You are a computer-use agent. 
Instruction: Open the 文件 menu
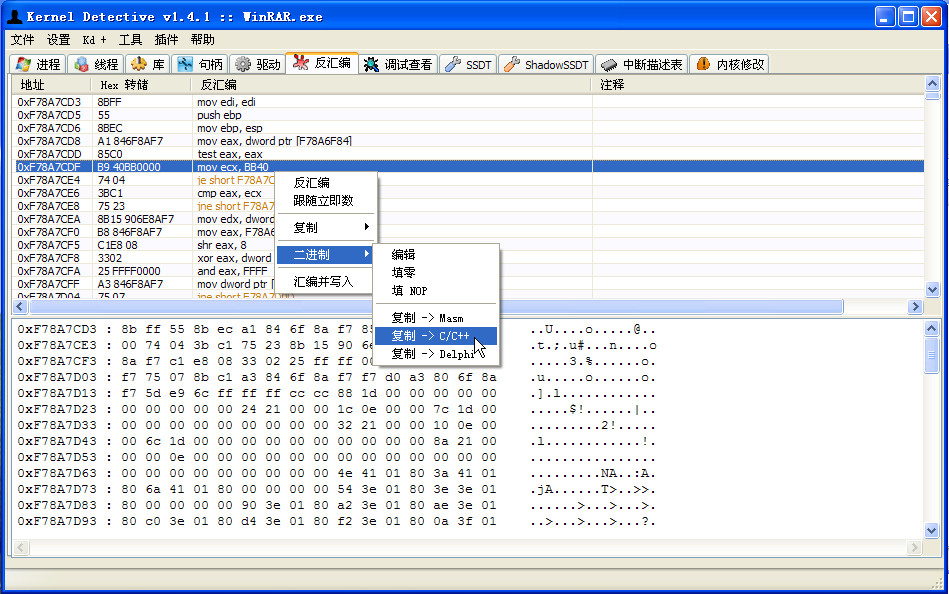tap(22, 40)
